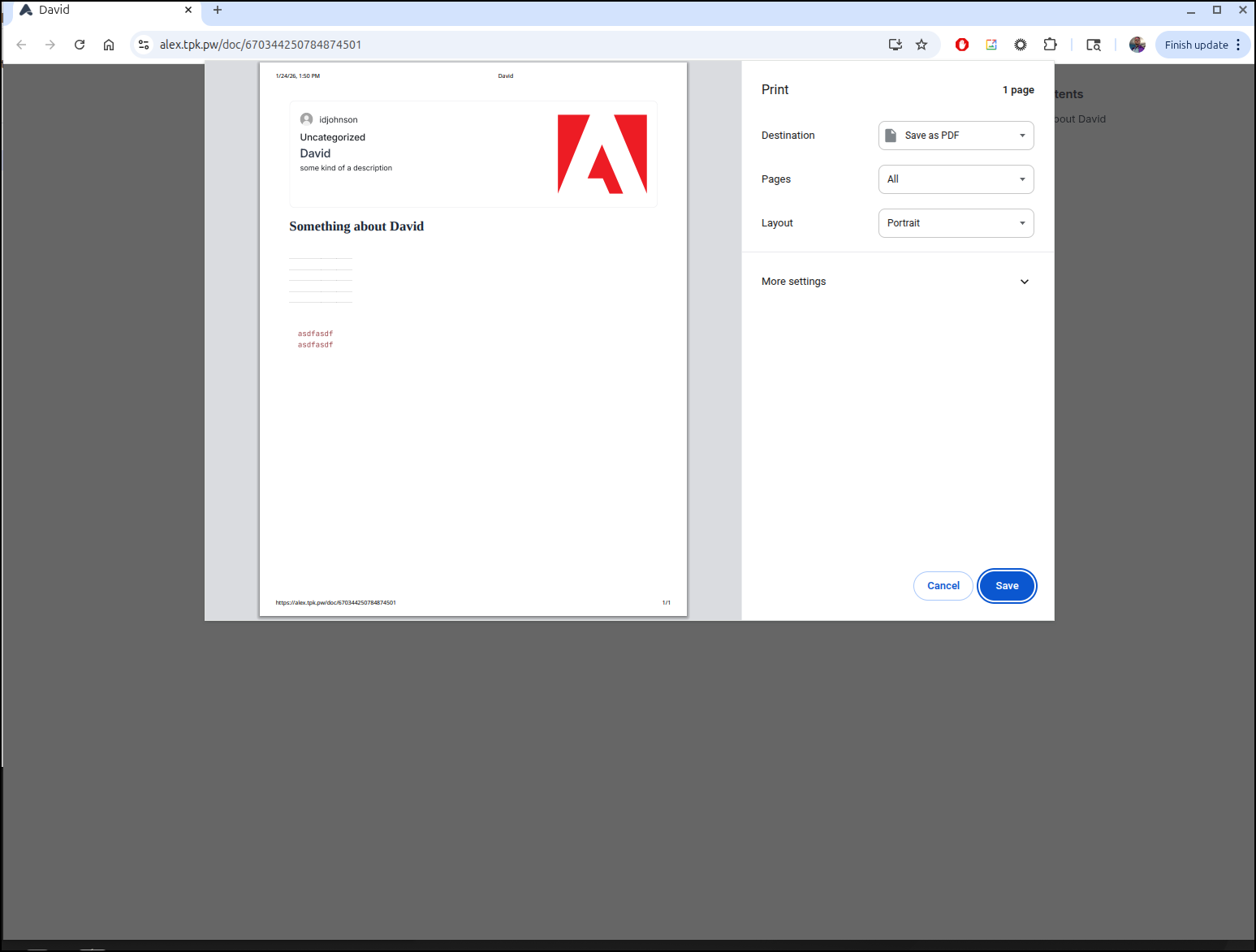Click the install app icon in the address bar
This screenshot has height=952, width=1256.
pyautogui.click(x=896, y=45)
